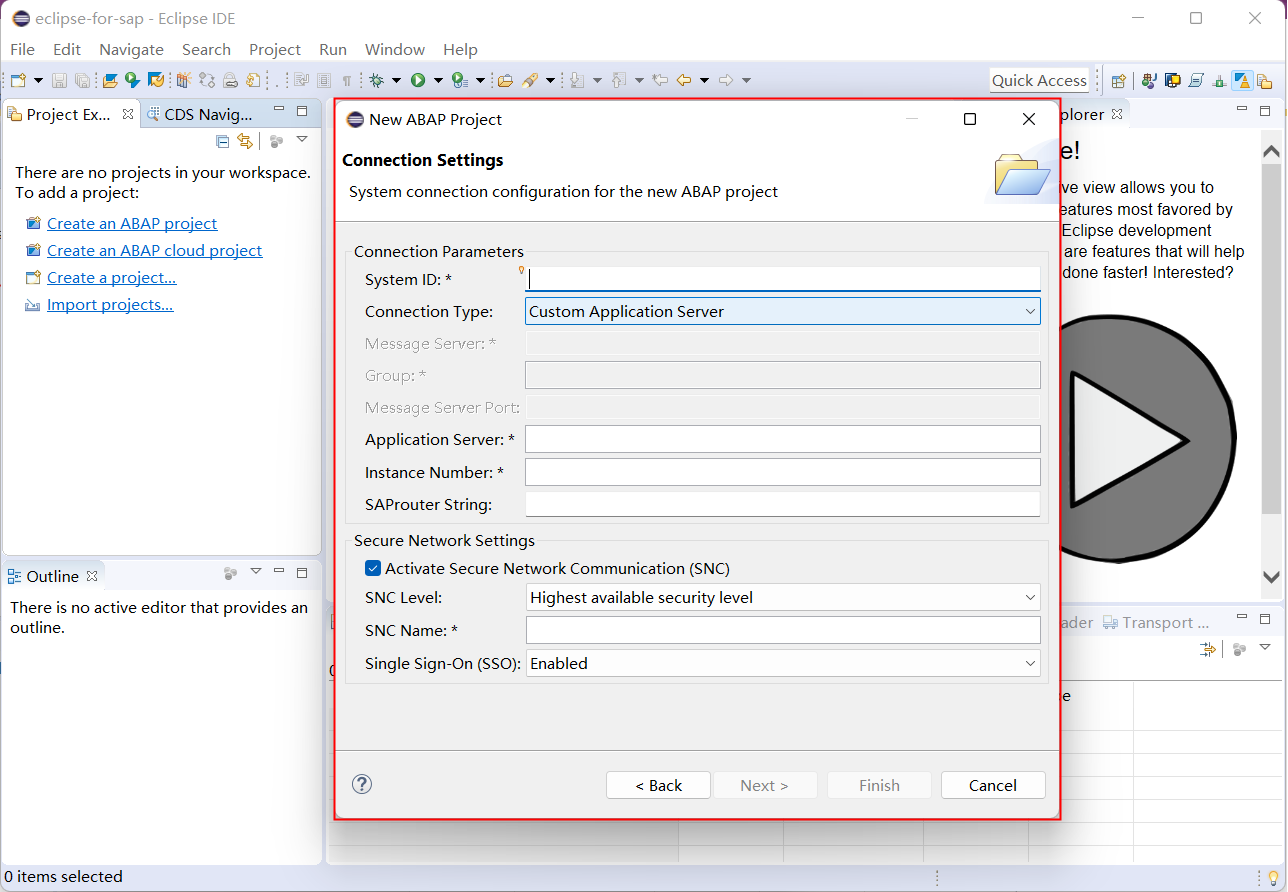Open the Outline View Menu triangle
The width and height of the screenshot is (1288, 892).
point(255,571)
